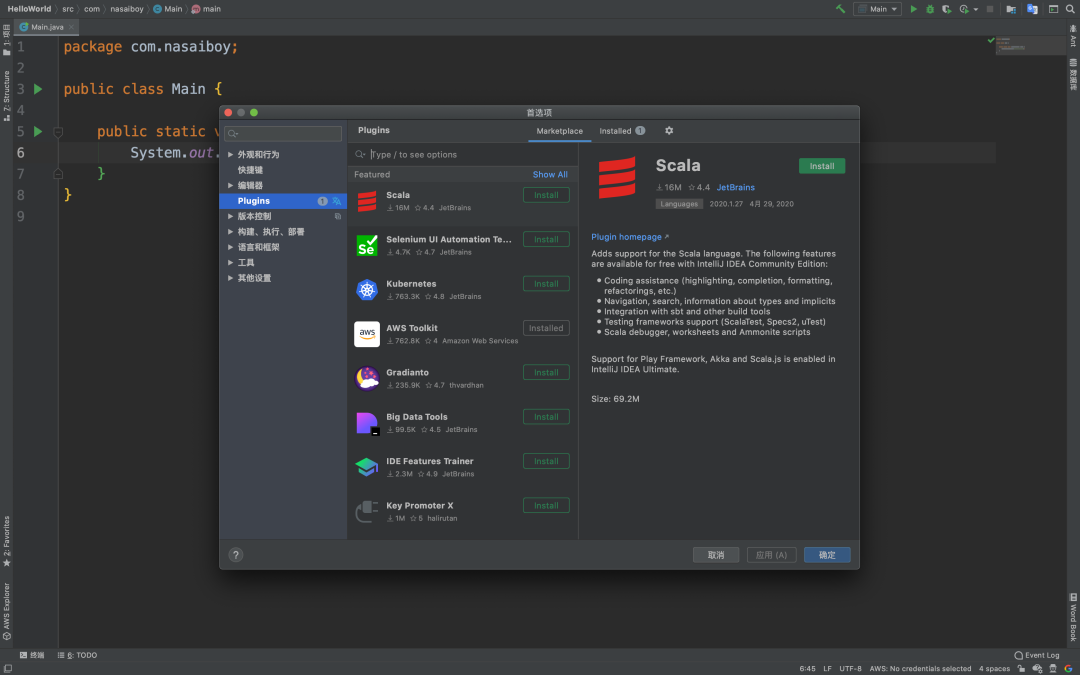
Task: Switch to the Installed plugins tab
Action: pyautogui.click(x=617, y=131)
